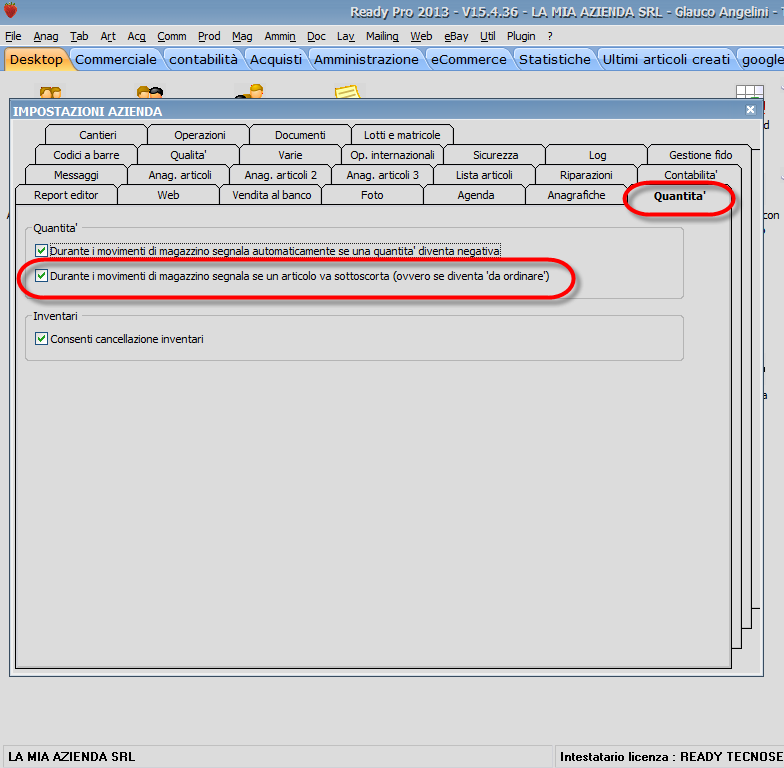Close the Impostazioni Azienda dialog
This screenshot has width=784, height=768.
pos(750,110)
